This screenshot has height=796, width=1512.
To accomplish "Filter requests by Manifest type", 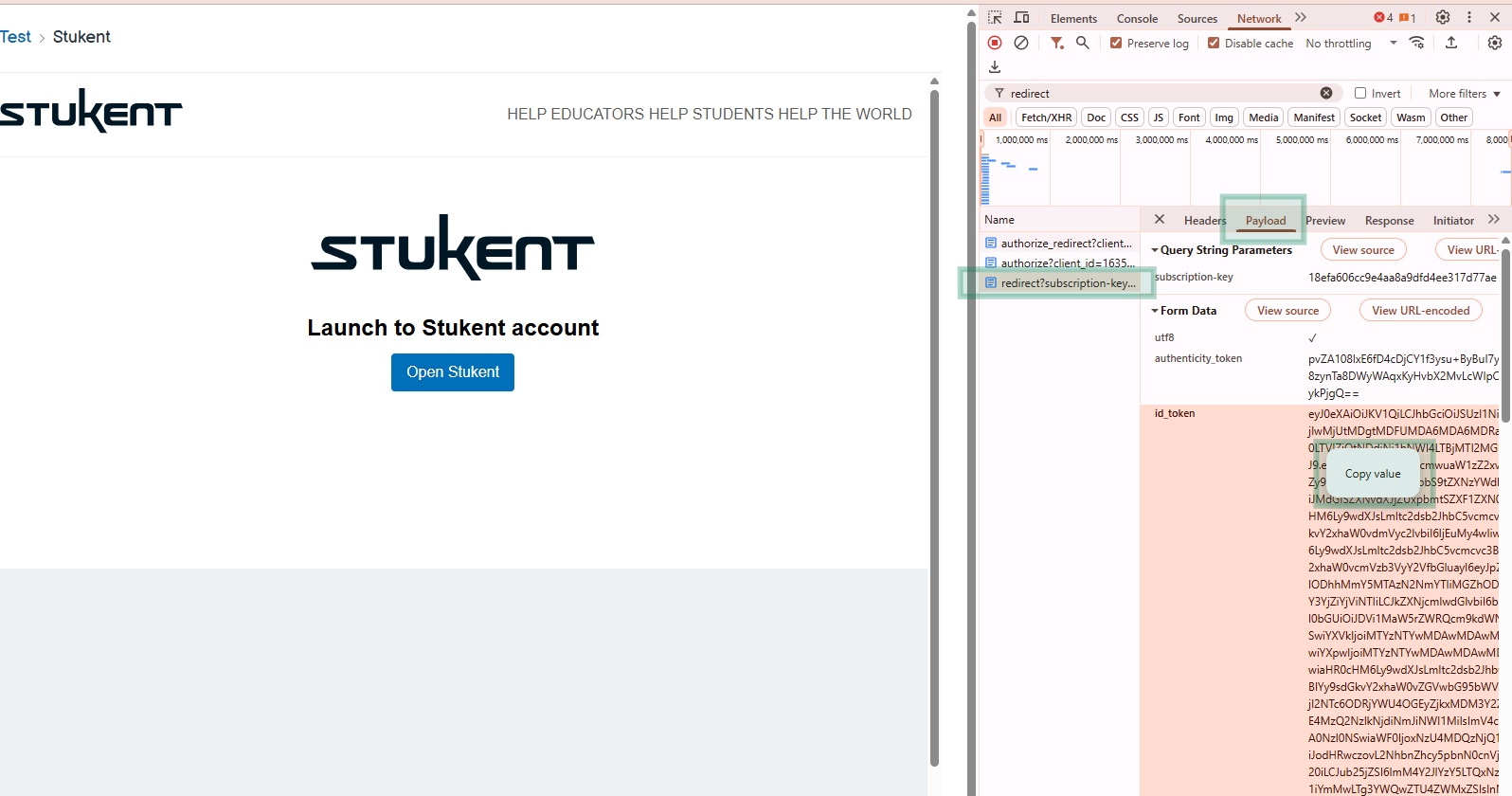I will tap(1314, 118).
